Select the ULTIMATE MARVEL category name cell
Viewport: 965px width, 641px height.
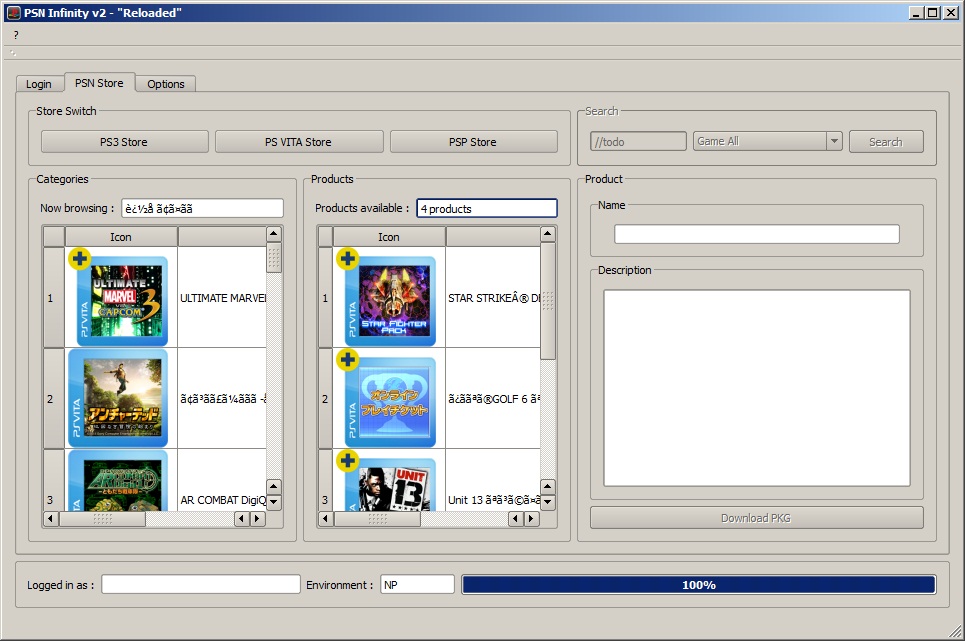[222, 298]
